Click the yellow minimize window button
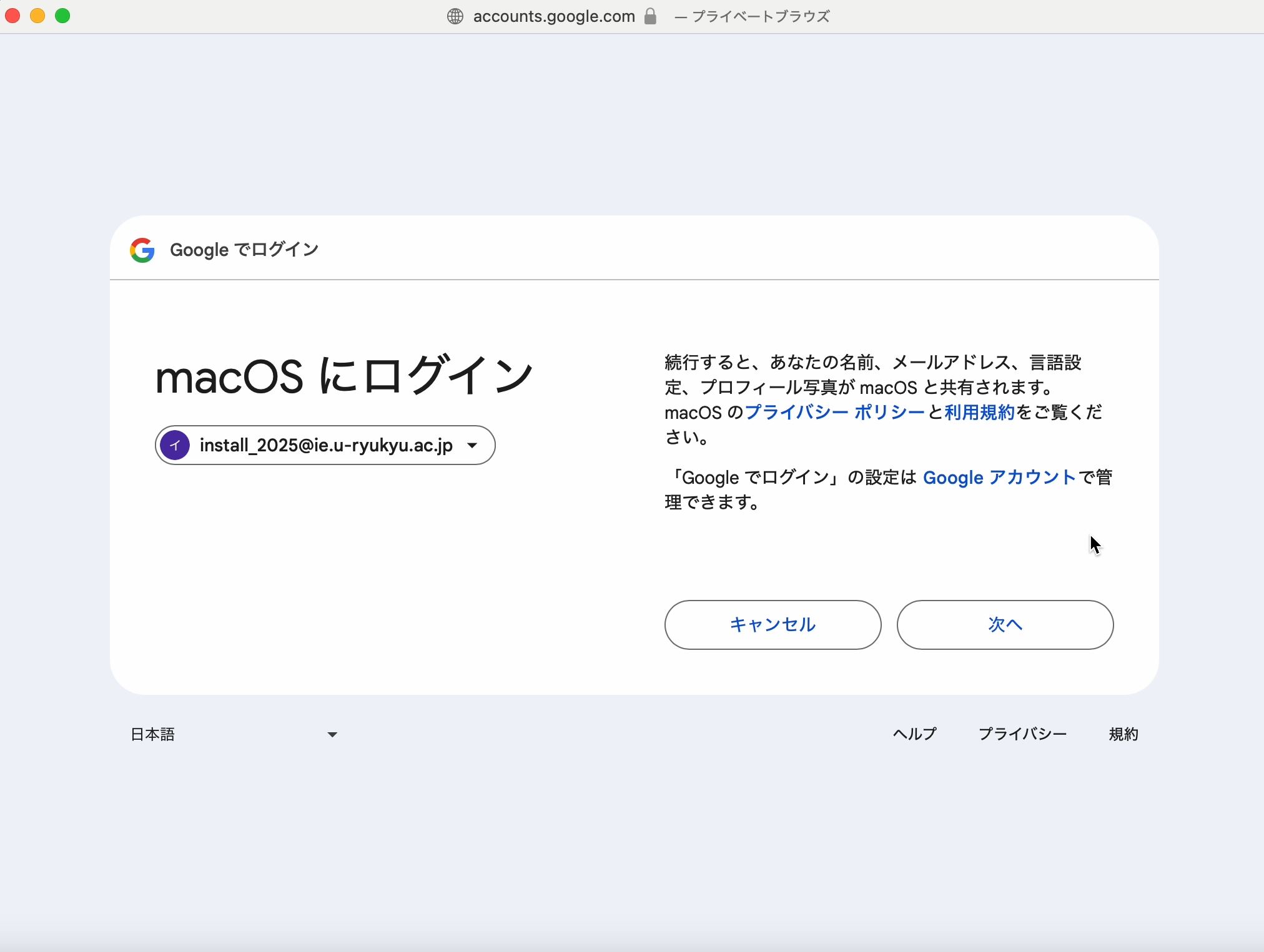The height and width of the screenshot is (952, 1264). coord(37,16)
